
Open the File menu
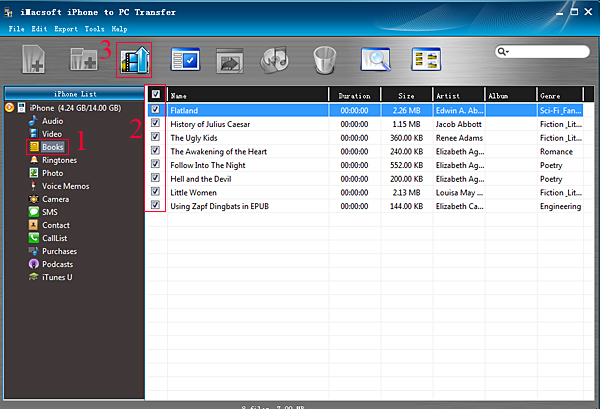point(16,29)
